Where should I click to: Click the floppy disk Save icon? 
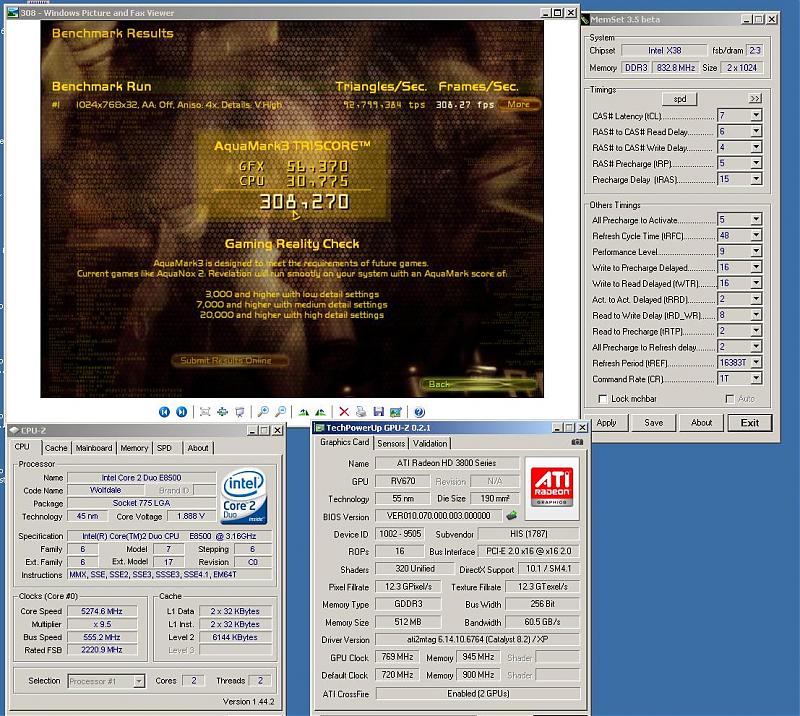coord(378,411)
